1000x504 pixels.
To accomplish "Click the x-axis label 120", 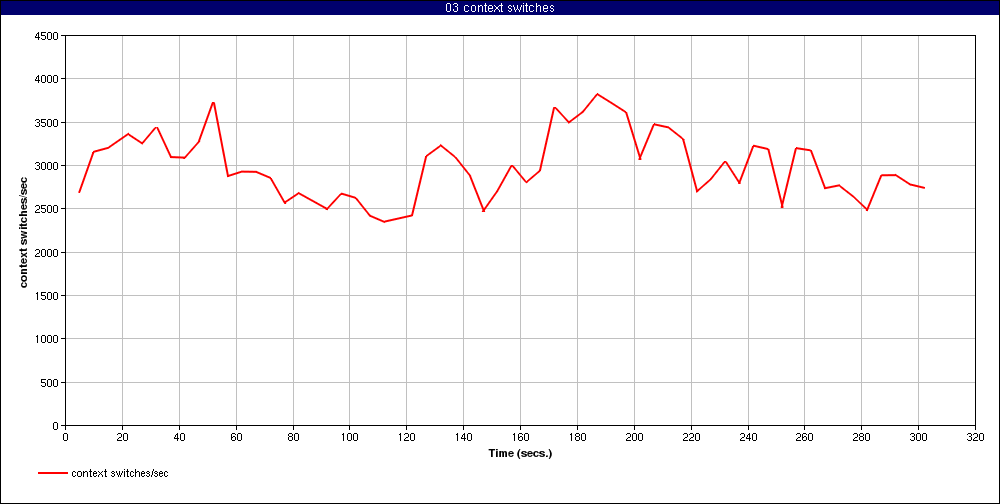I will point(406,437).
